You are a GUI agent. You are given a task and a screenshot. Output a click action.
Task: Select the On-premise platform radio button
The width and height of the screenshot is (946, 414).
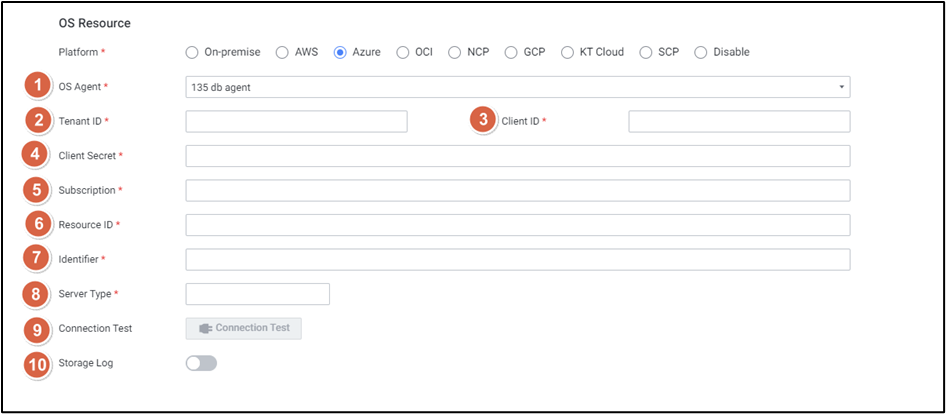(x=192, y=52)
